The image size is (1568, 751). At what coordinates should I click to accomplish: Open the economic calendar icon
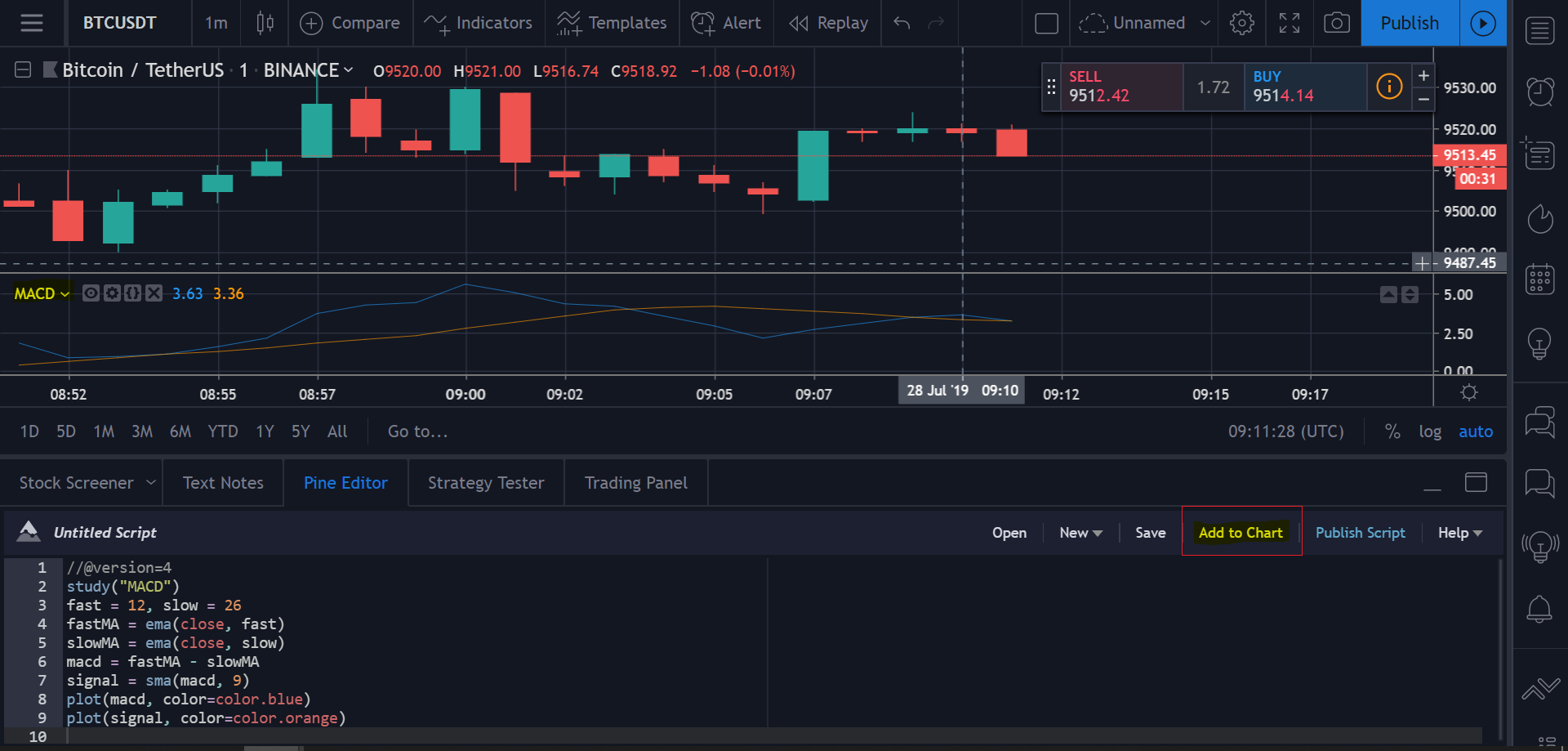click(1539, 279)
